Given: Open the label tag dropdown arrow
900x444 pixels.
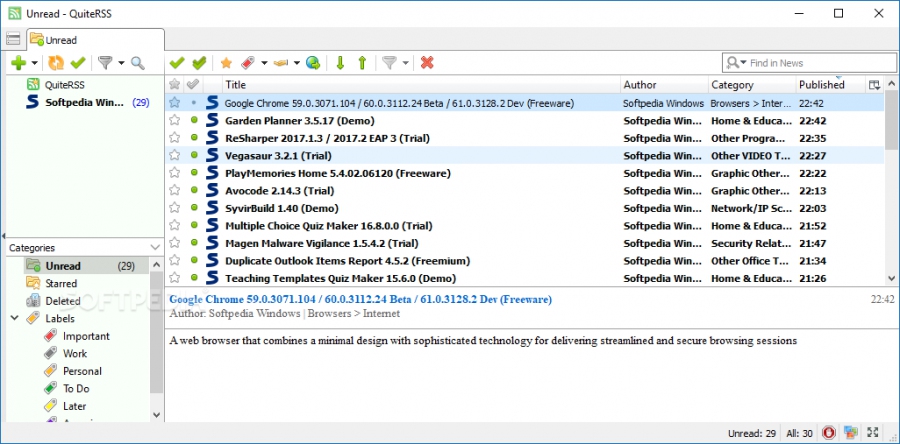Looking at the screenshot, I should 264,63.
